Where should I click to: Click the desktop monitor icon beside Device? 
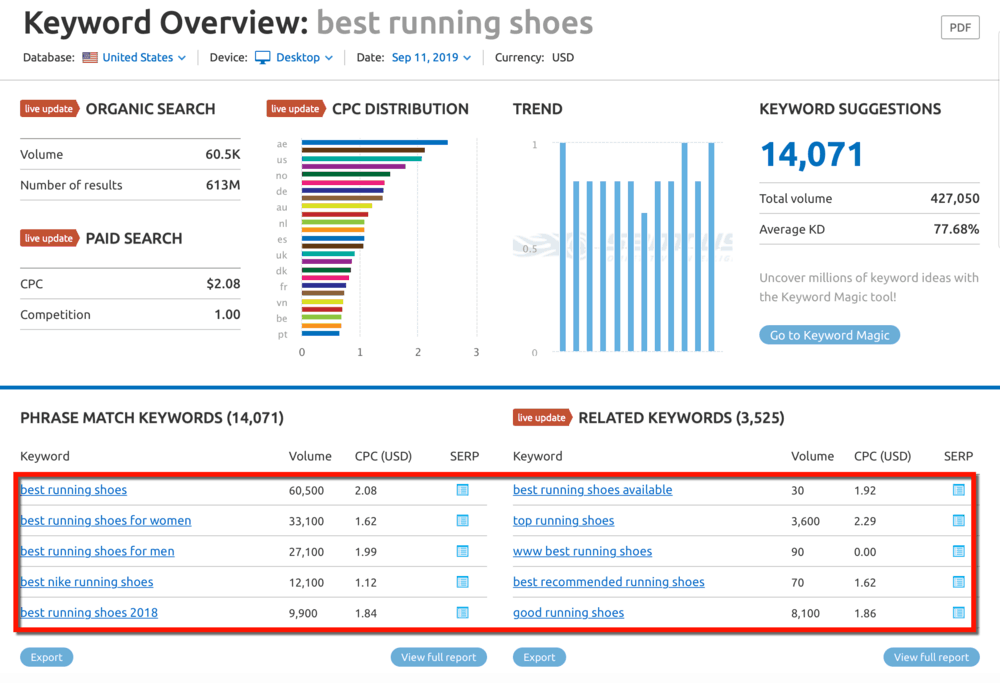pyautogui.click(x=261, y=57)
